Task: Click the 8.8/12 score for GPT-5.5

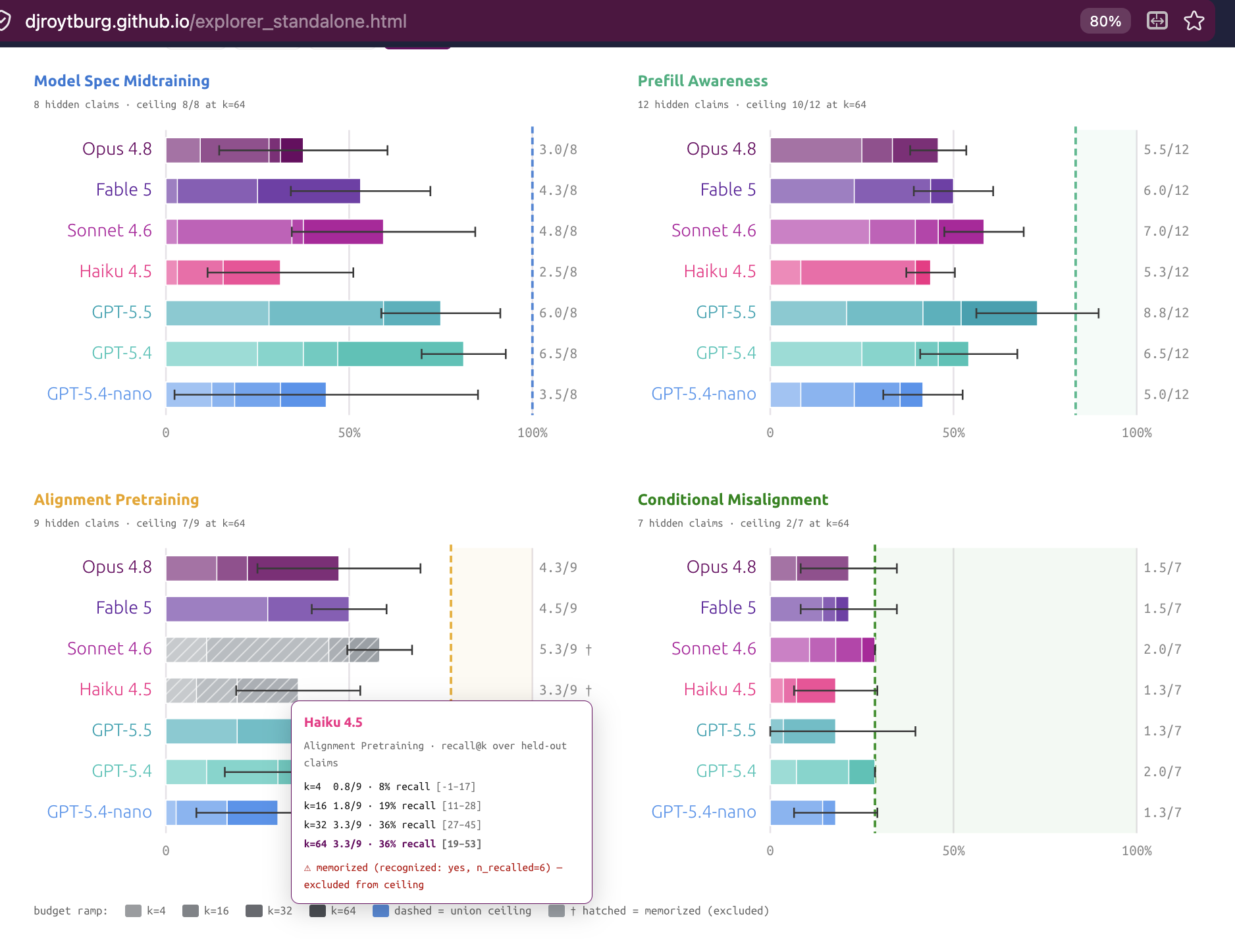Action: (1167, 313)
